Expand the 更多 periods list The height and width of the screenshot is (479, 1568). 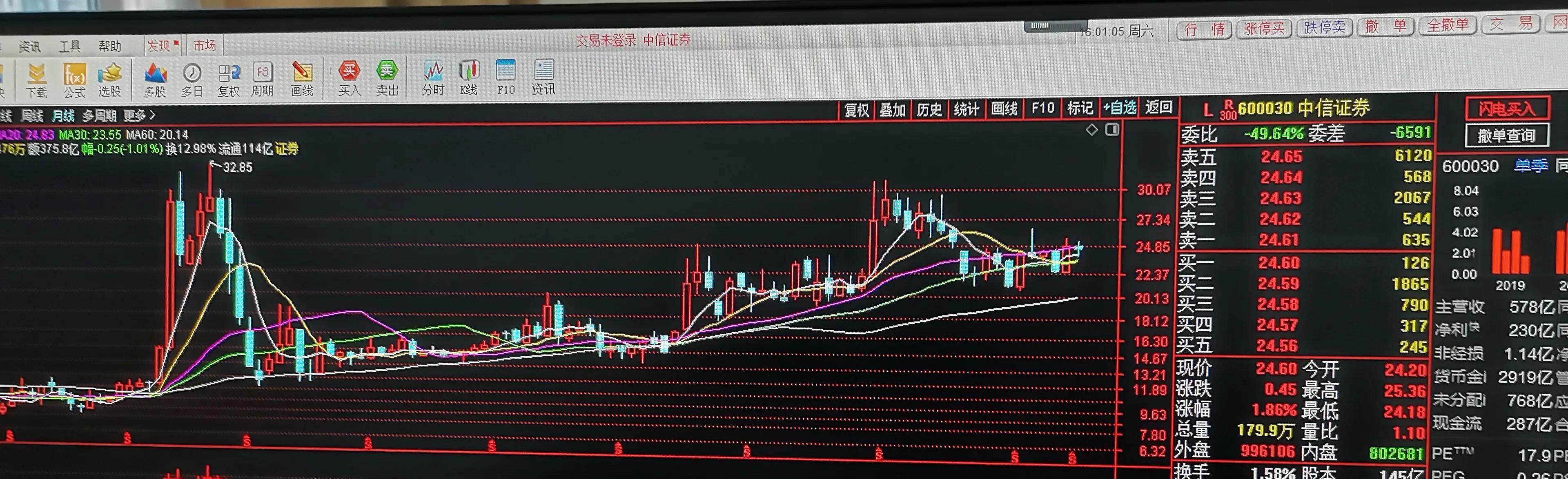tap(139, 115)
